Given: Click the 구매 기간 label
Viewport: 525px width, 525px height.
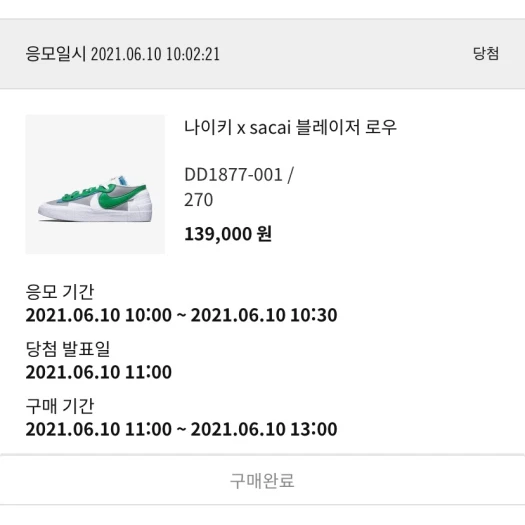Looking at the screenshot, I should pyautogui.click(x=60, y=406).
